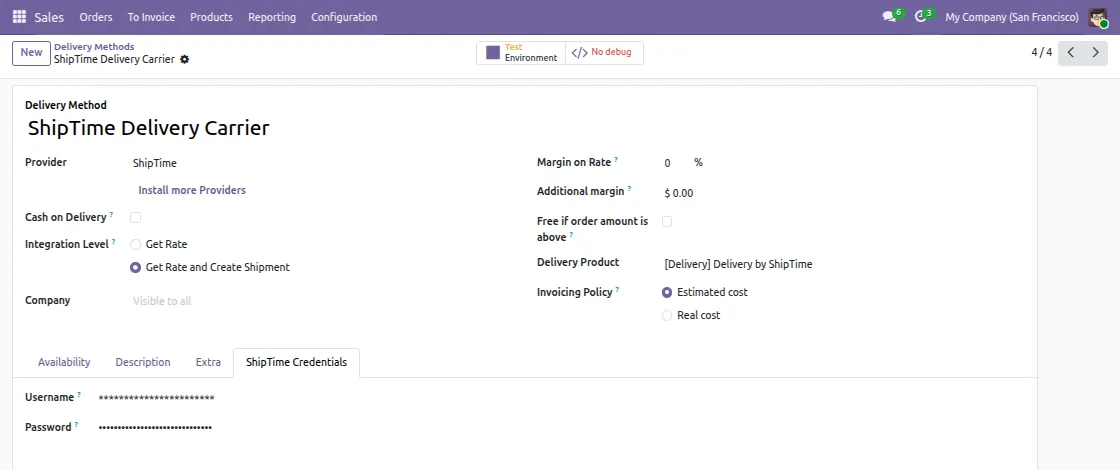1120x470 pixels.
Task: Open the activities clock icon
Action: click(x=920, y=17)
